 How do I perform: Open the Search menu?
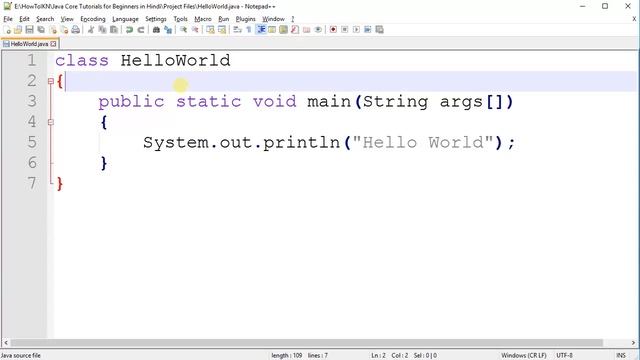pyautogui.click(x=45, y=19)
